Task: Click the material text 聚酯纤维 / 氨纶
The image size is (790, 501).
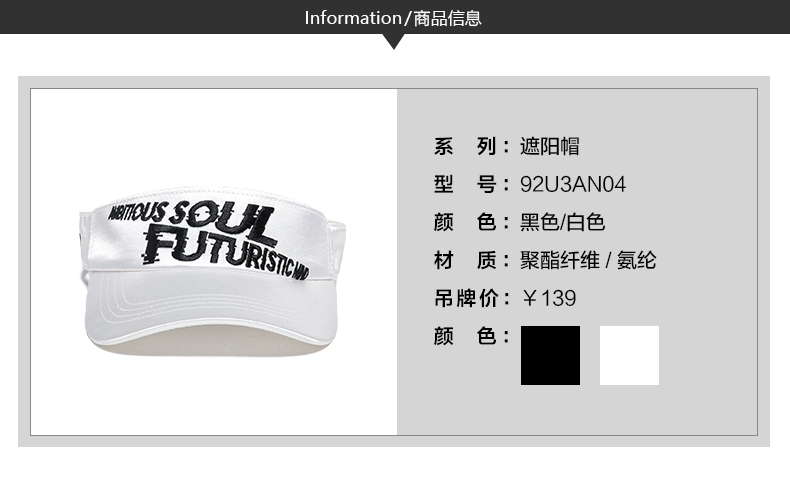Action: pos(588,261)
